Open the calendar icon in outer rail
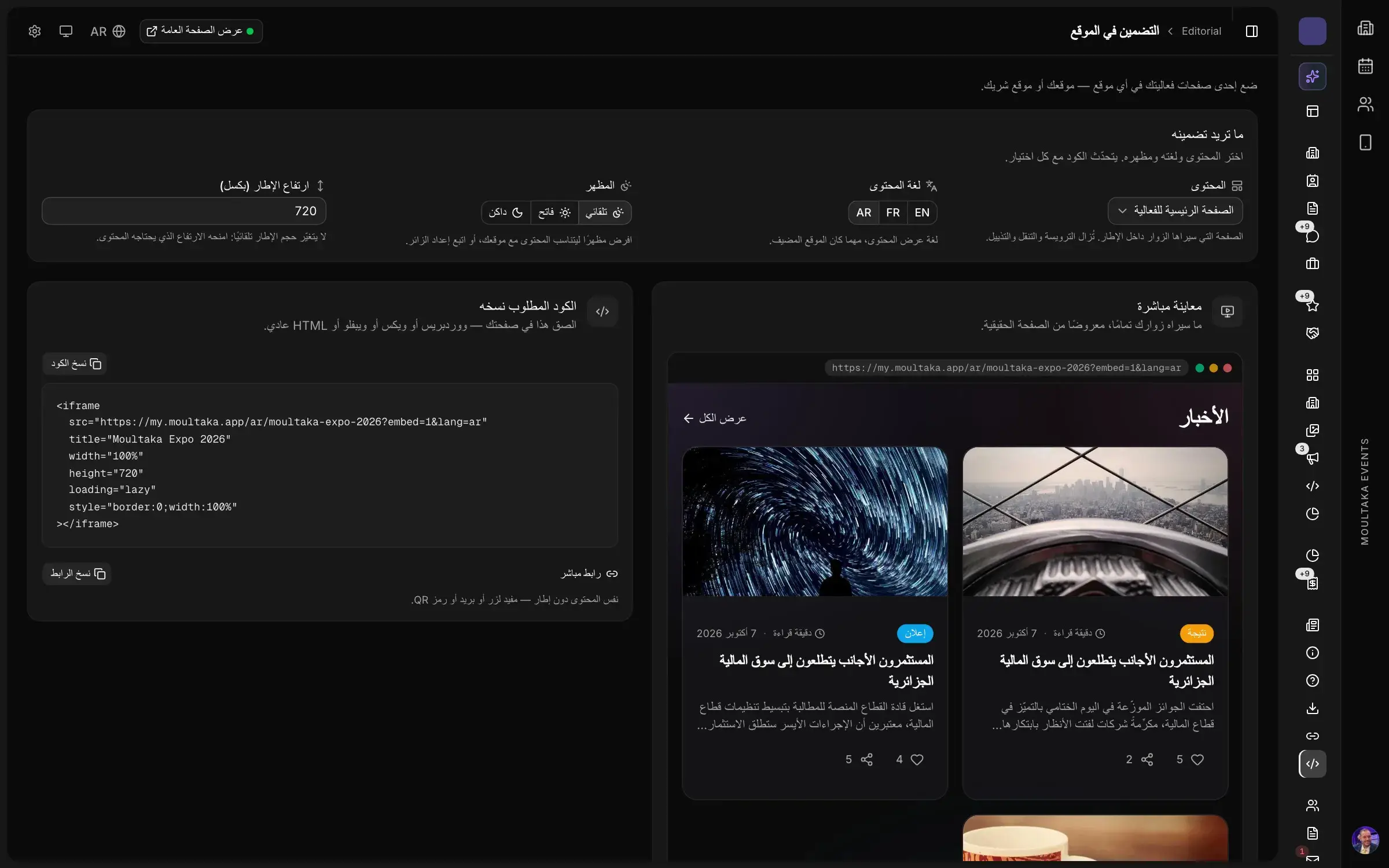1389x868 pixels. (x=1365, y=66)
